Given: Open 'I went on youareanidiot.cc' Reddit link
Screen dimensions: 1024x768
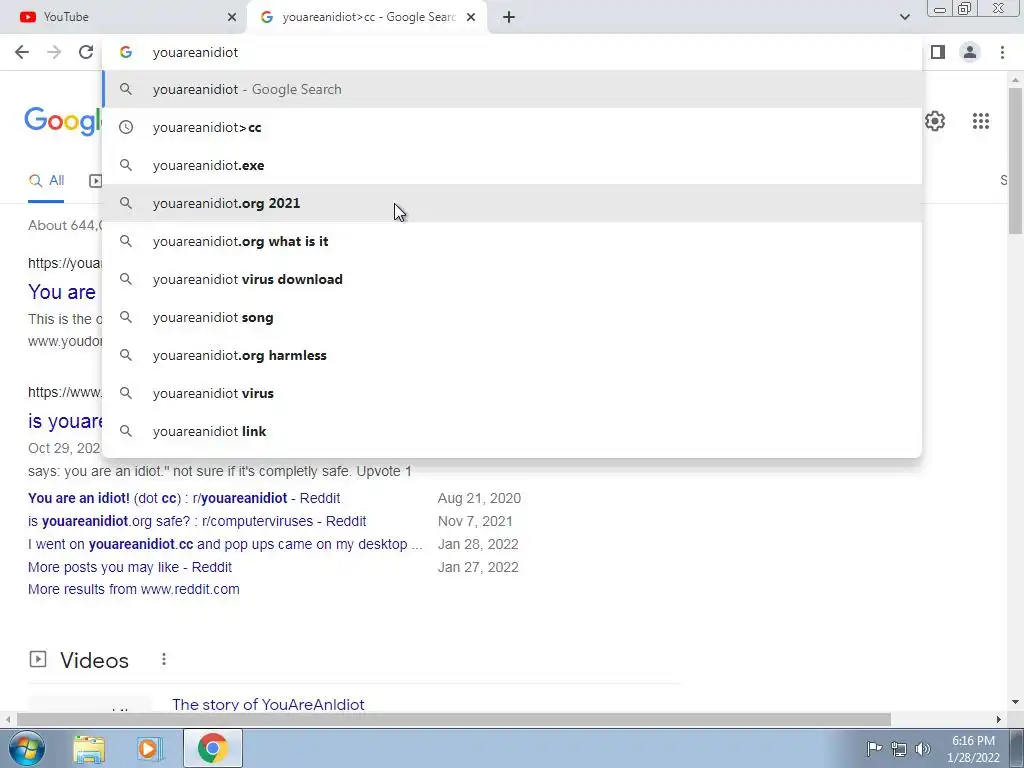Looking at the screenshot, I should pos(225,544).
